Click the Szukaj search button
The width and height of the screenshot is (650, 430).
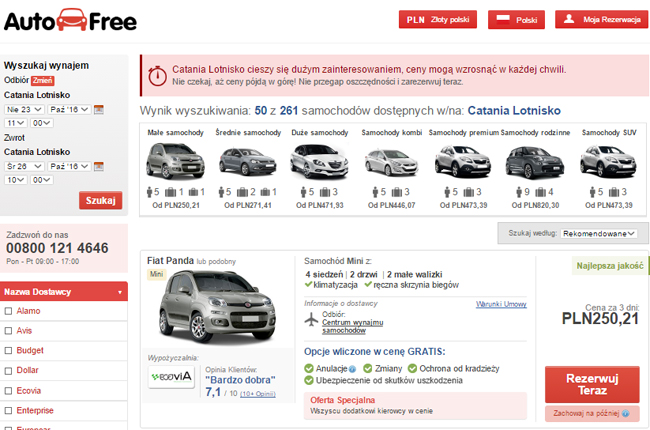click(100, 200)
